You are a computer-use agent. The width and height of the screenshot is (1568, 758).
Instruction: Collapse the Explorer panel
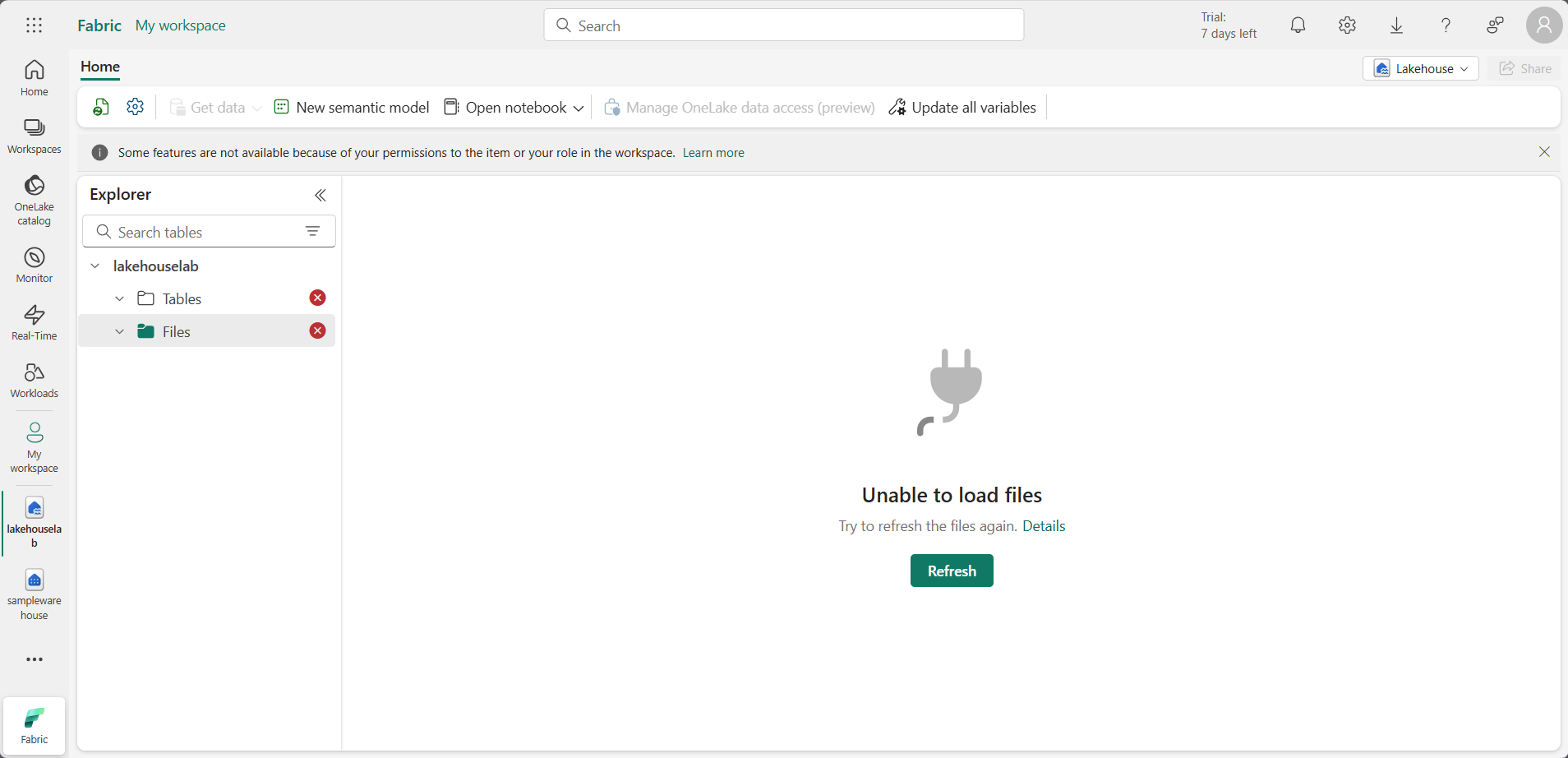click(x=321, y=195)
